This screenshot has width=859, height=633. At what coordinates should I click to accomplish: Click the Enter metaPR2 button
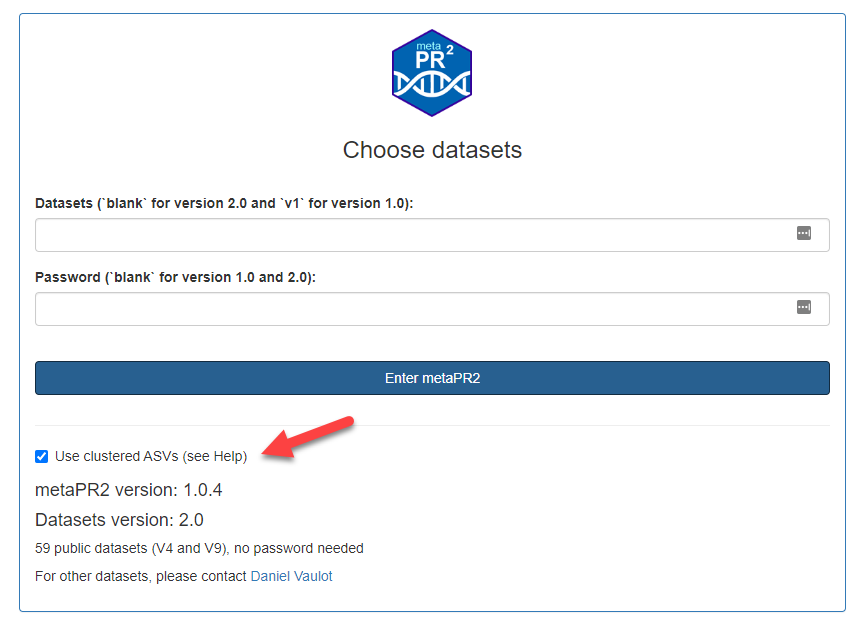(x=432, y=378)
